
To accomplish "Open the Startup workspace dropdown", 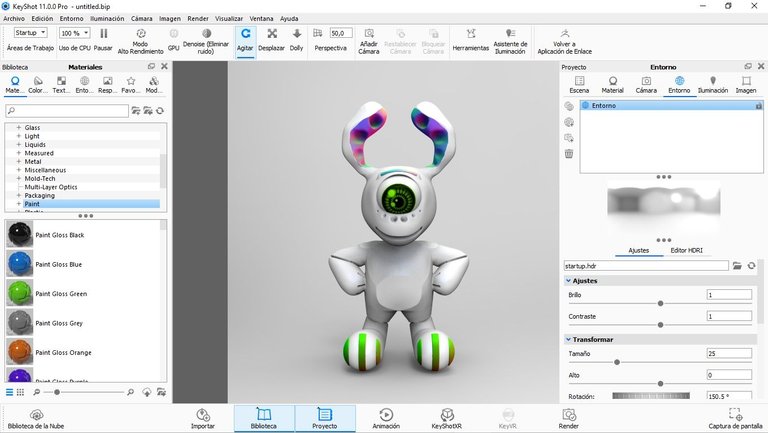I will pyautogui.click(x=30, y=32).
